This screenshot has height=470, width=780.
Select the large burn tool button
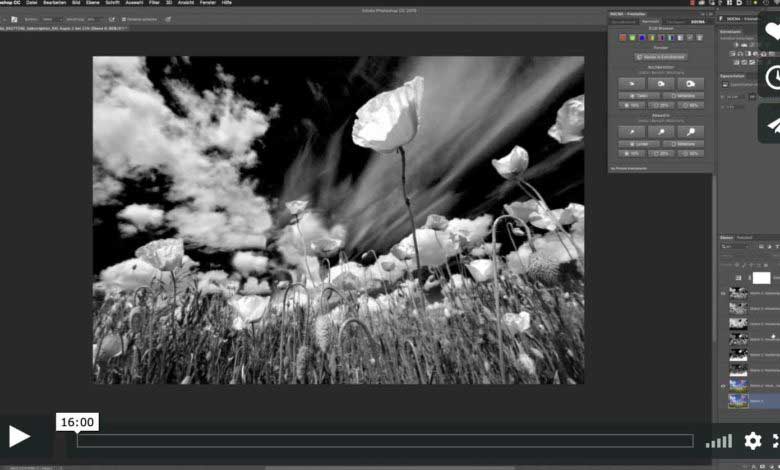click(x=690, y=84)
